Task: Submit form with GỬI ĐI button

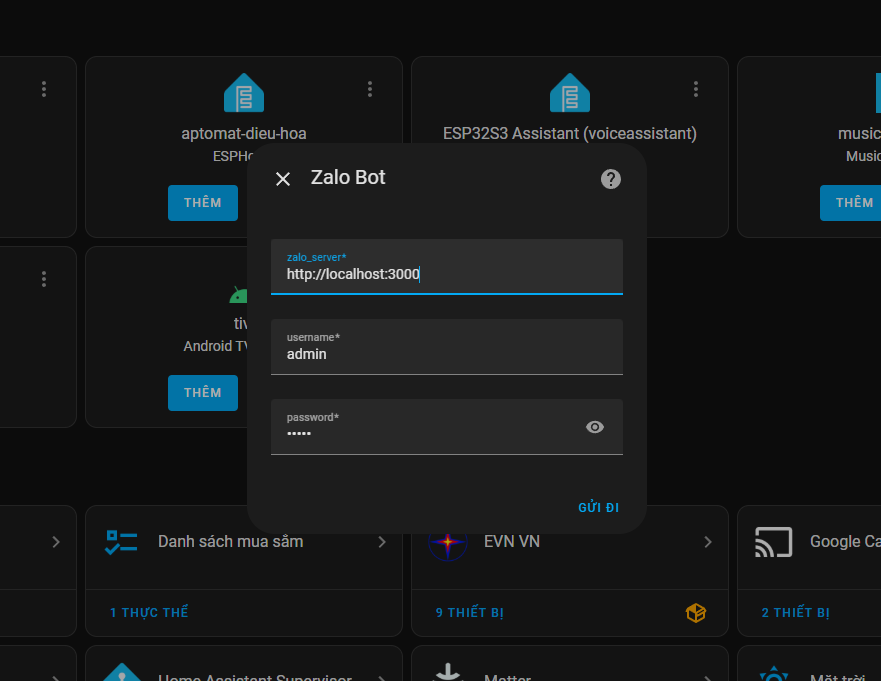Action: 598,507
